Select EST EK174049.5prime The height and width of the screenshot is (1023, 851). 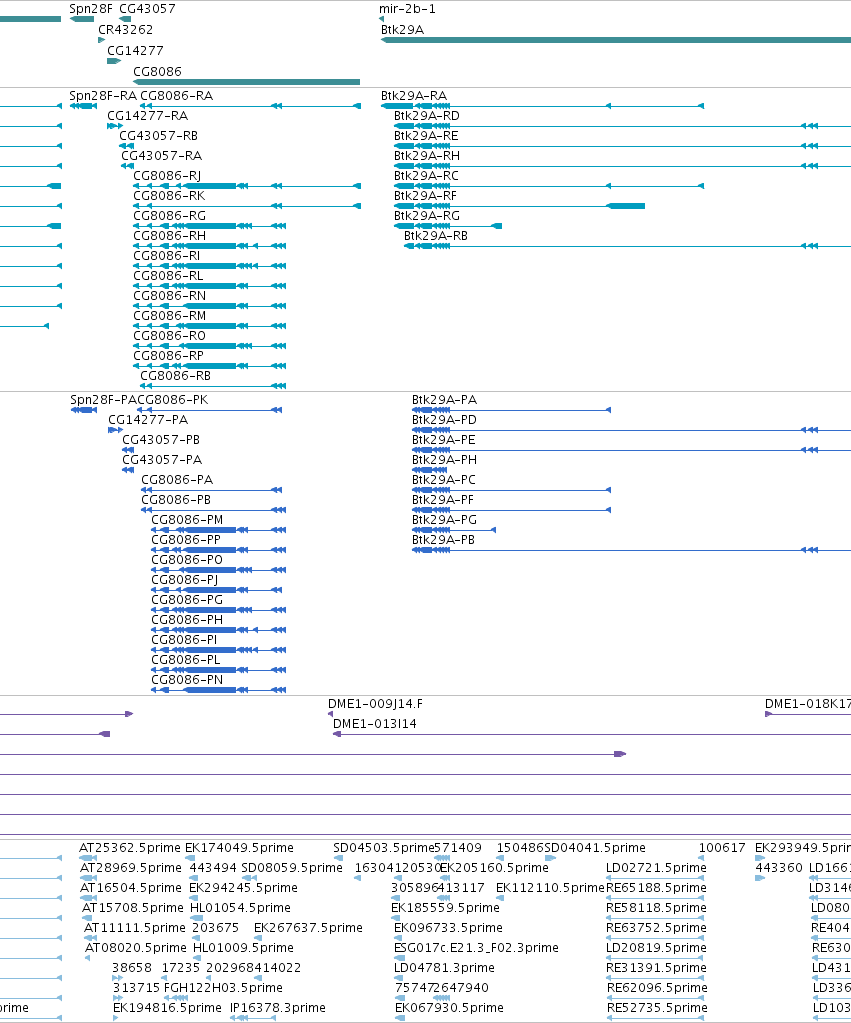[240, 848]
